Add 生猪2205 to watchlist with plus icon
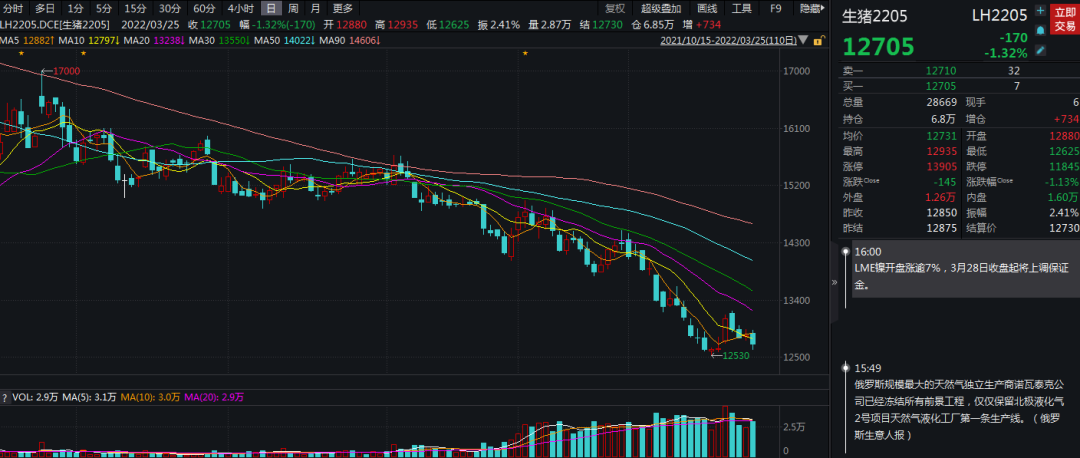The height and width of the screenshot is (458, 1080). (1040, 11)
